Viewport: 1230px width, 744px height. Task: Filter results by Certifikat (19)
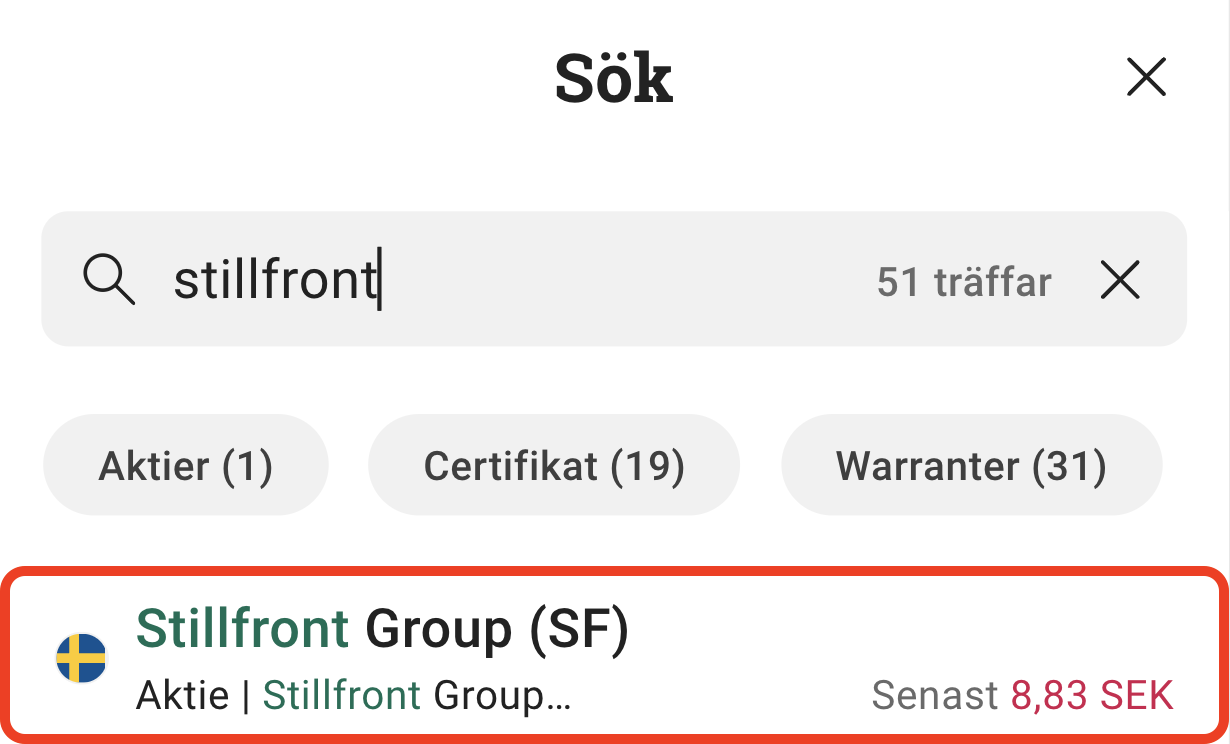(554, 466)
